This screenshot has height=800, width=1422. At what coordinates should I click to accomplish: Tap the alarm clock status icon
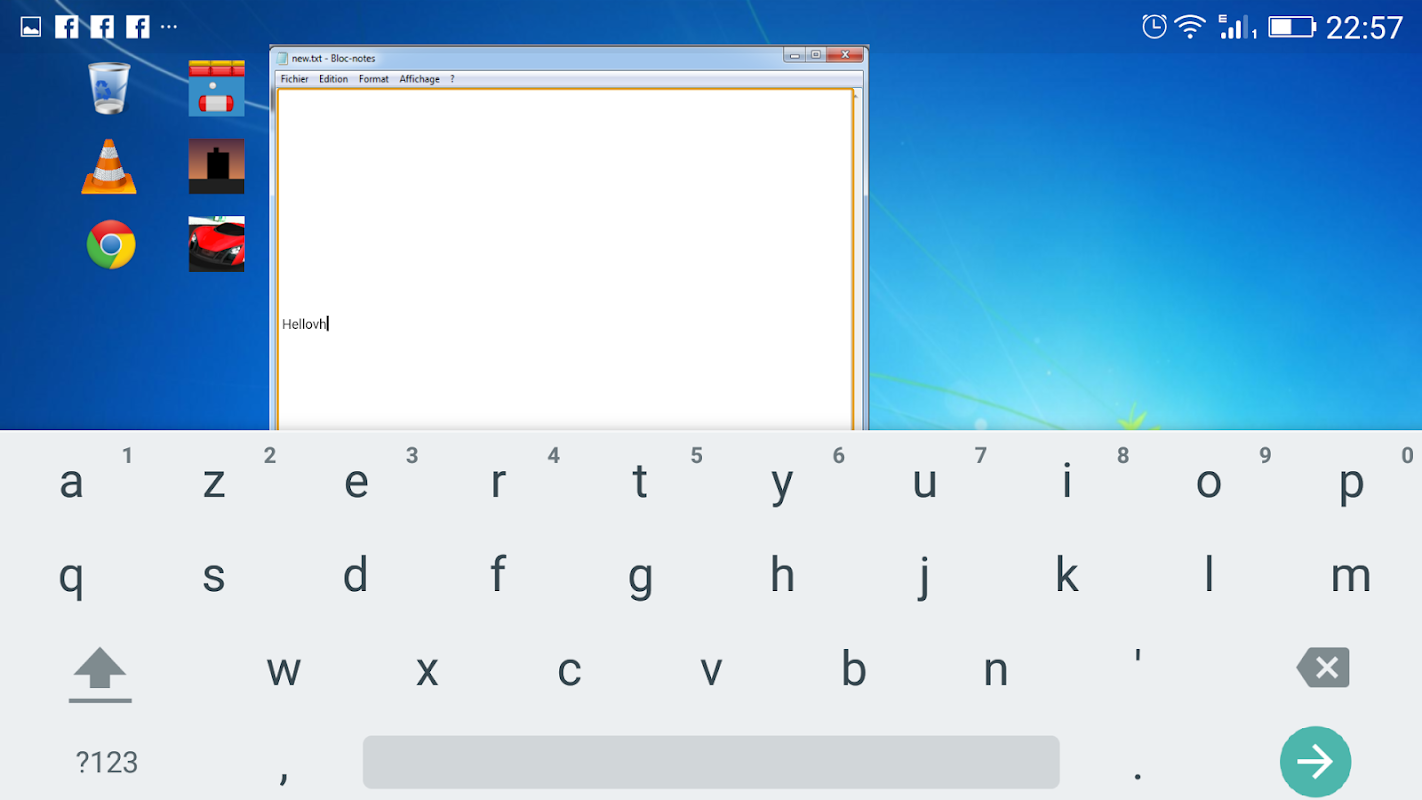pos(1154,26)
